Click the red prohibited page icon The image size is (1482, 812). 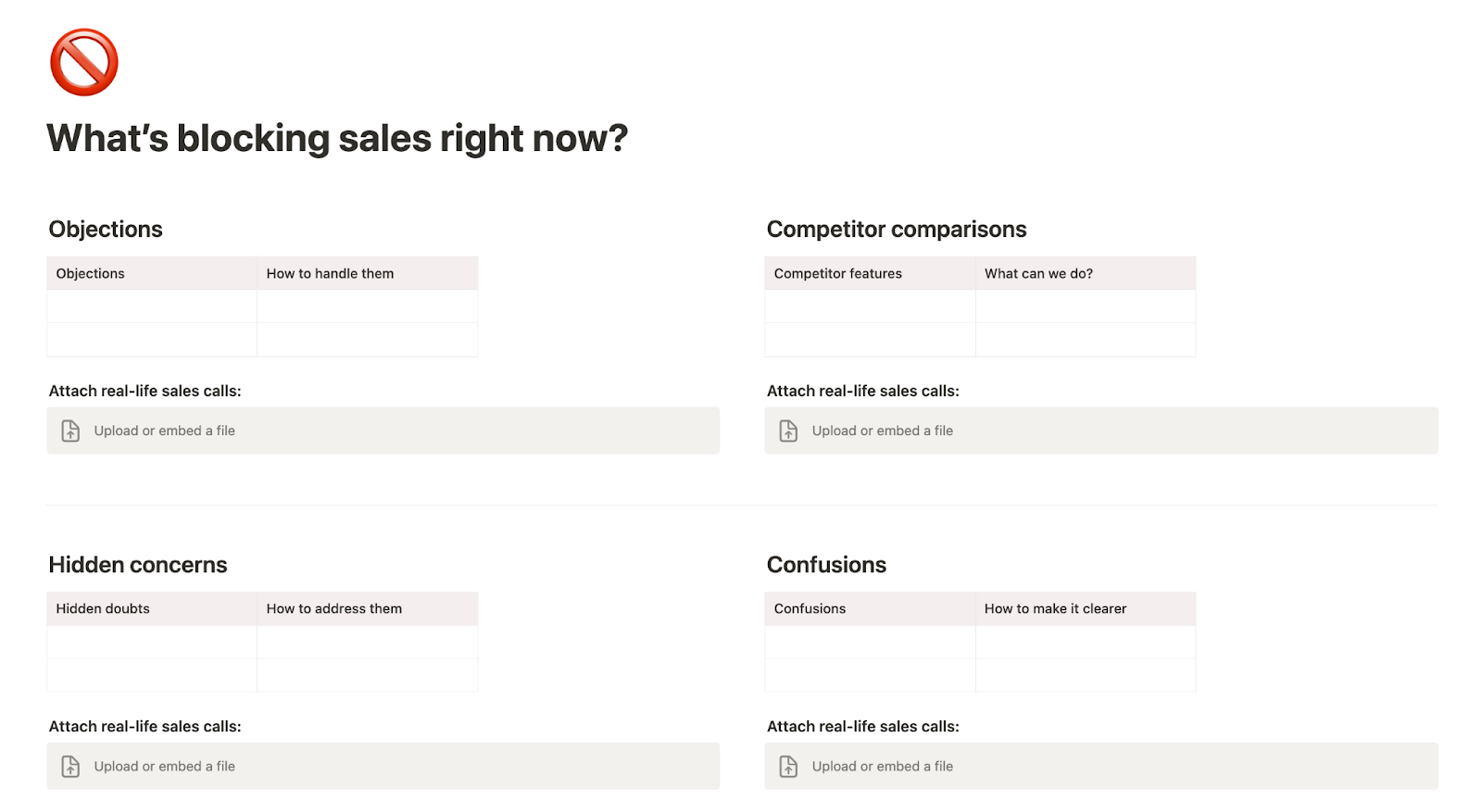[x=84, y=62]
